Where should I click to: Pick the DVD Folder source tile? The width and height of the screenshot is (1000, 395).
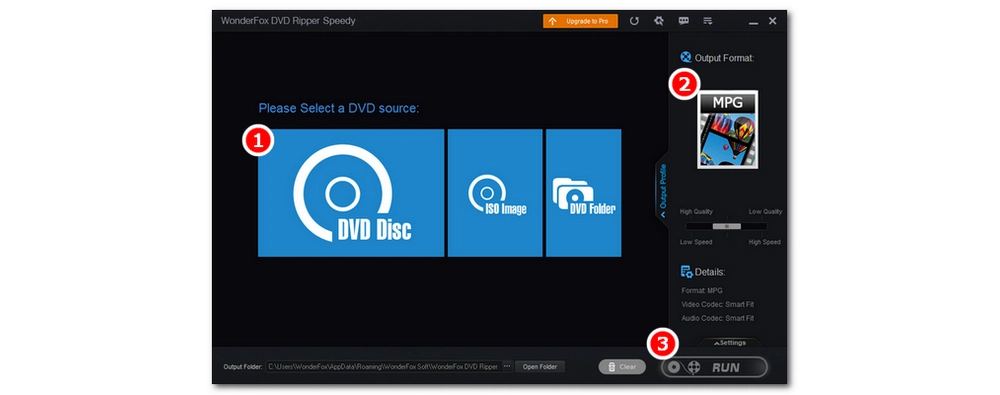pyautogui.click(x=584, y=193)
